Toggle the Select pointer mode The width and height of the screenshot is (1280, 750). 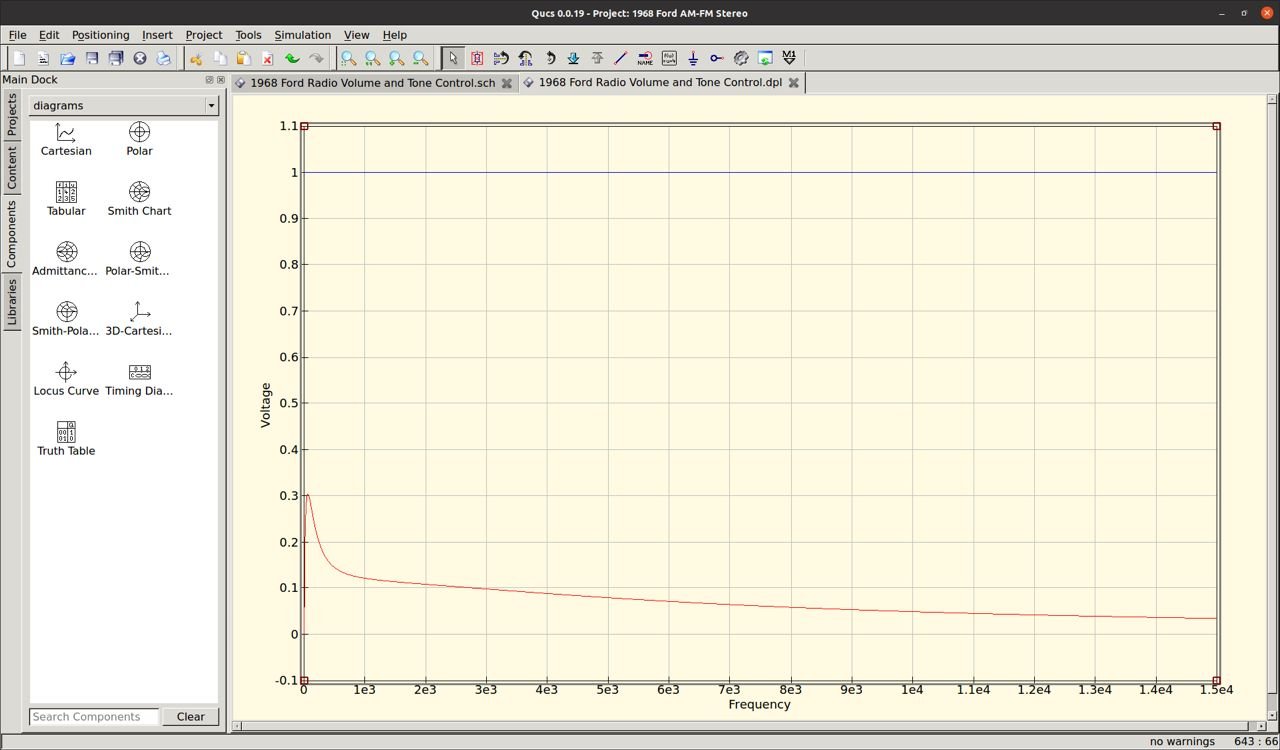[x=453, y=59]
